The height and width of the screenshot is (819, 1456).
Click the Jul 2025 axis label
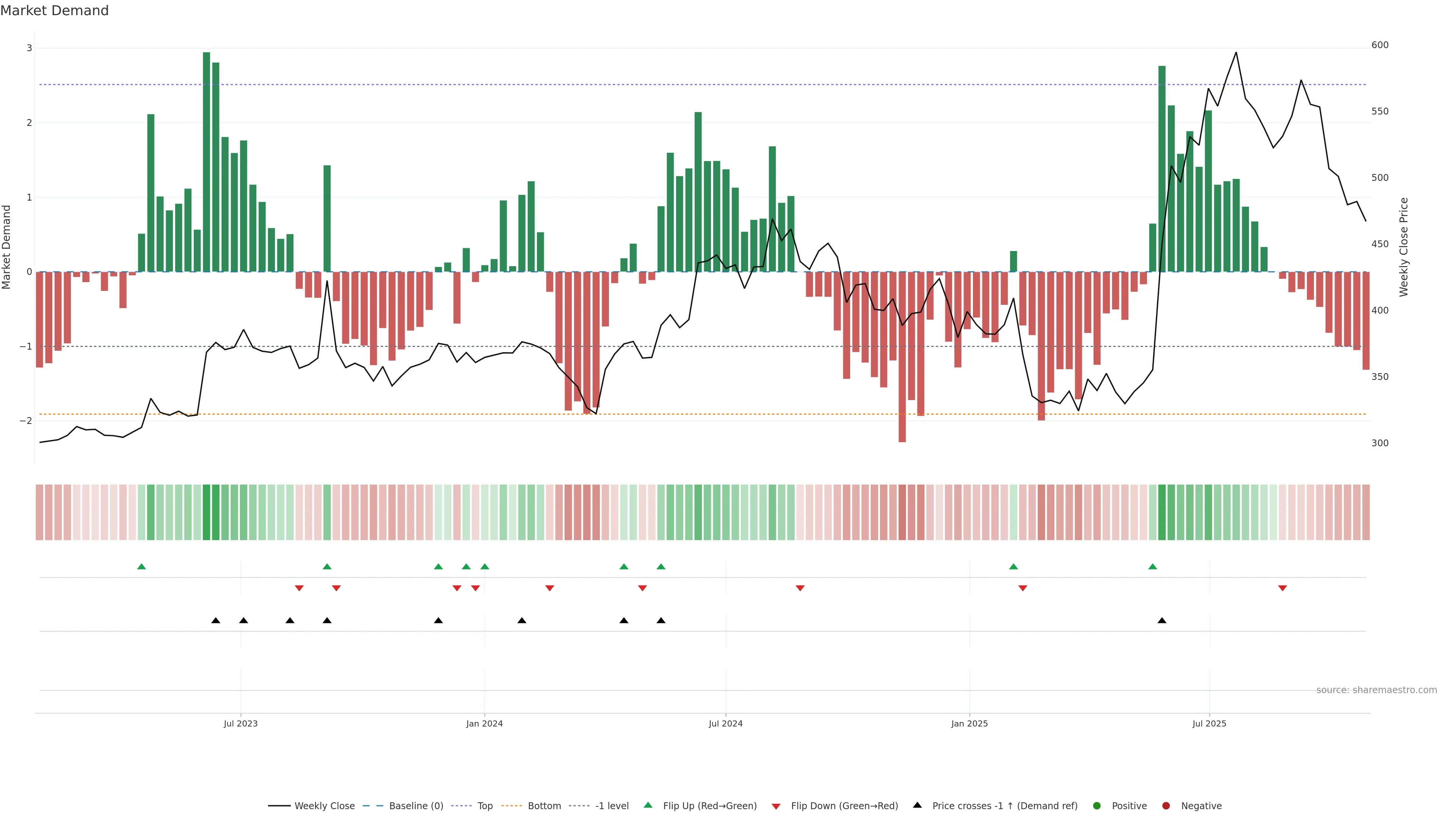click(x=1210, y=724)
